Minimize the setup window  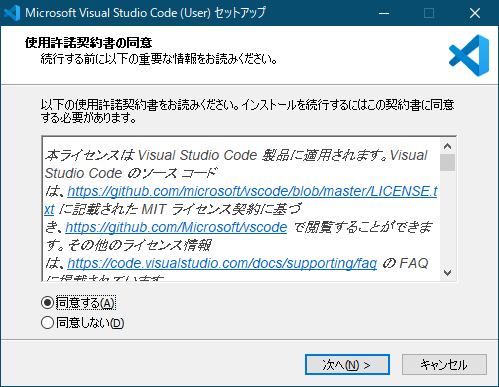tap(384, 13)
